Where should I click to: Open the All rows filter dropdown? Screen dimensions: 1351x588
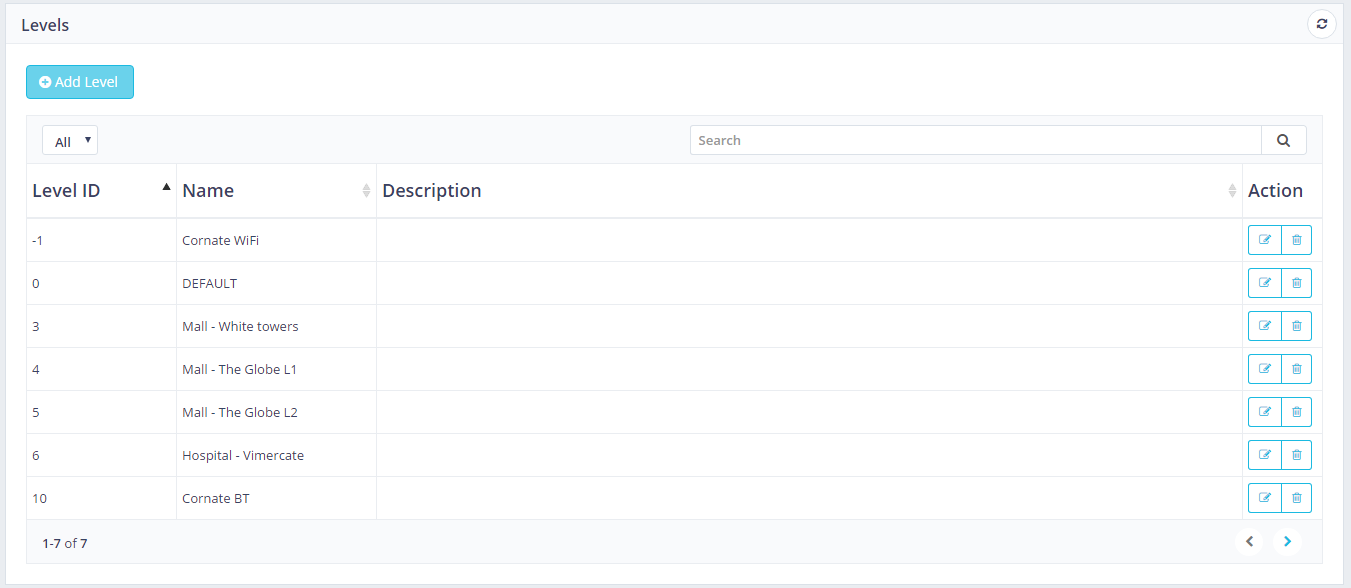coord(70,141)
